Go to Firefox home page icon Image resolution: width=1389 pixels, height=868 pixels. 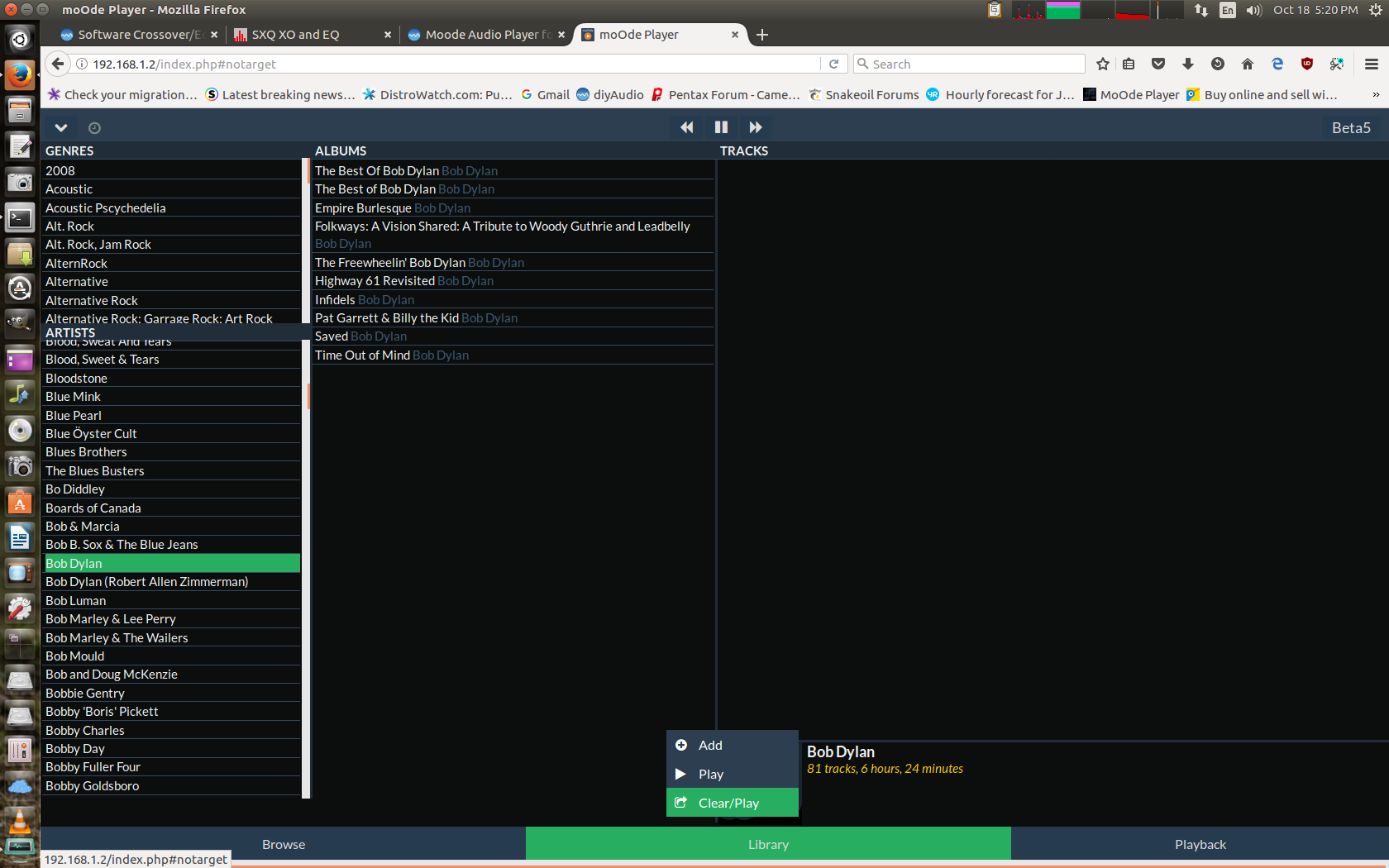1248,64
